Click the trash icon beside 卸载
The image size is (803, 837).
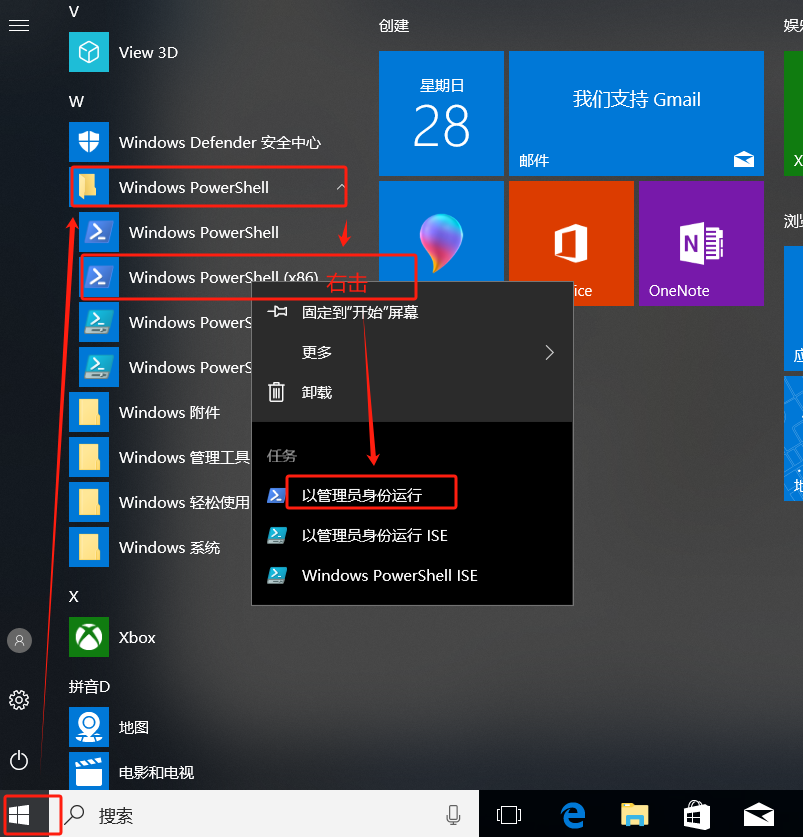[276, 392]
